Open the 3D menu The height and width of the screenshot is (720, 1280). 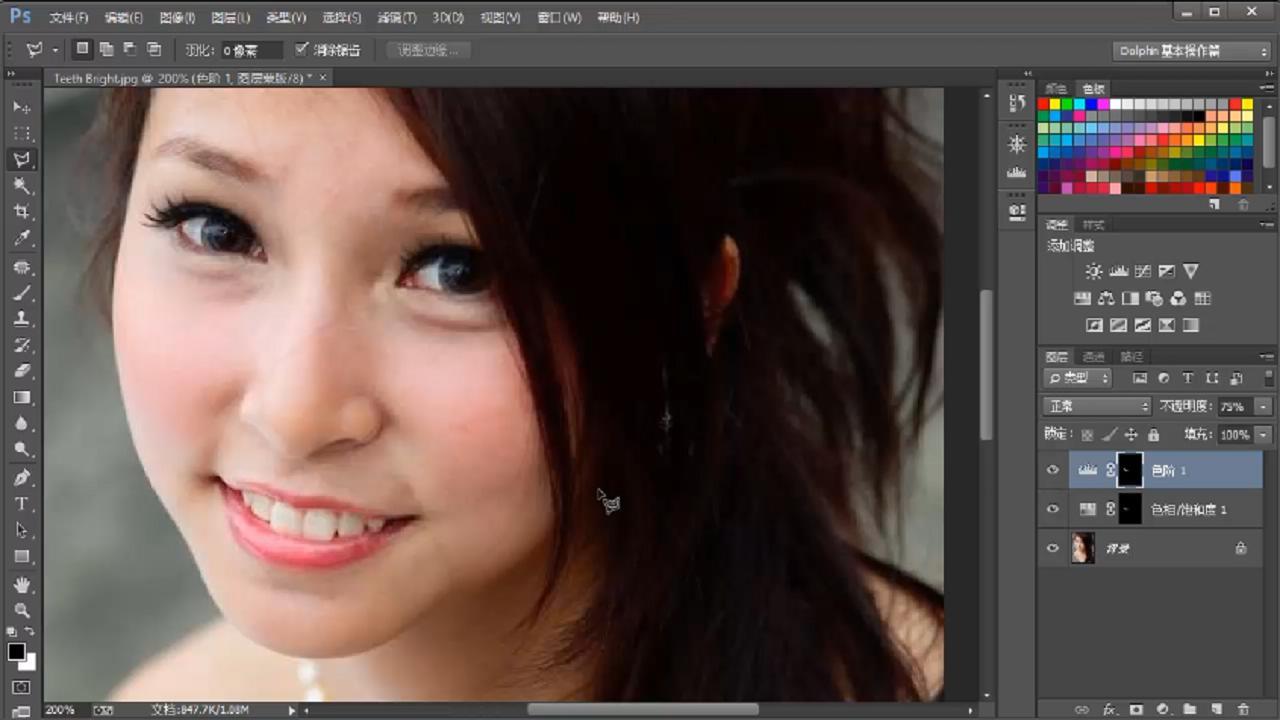(x=448, y=18)
